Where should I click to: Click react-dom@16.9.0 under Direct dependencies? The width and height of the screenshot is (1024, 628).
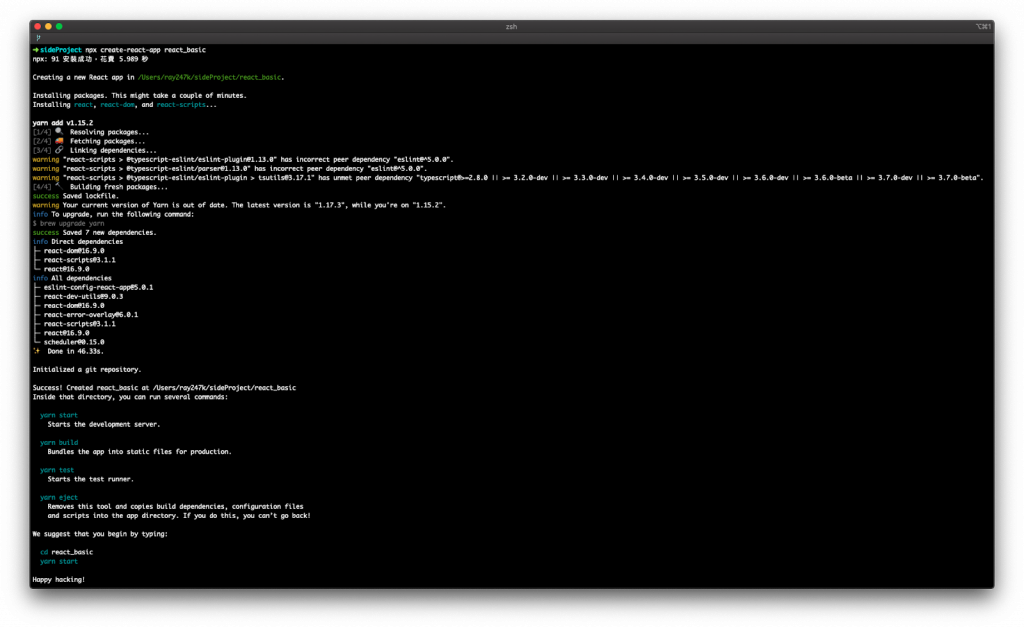[74, 251]
